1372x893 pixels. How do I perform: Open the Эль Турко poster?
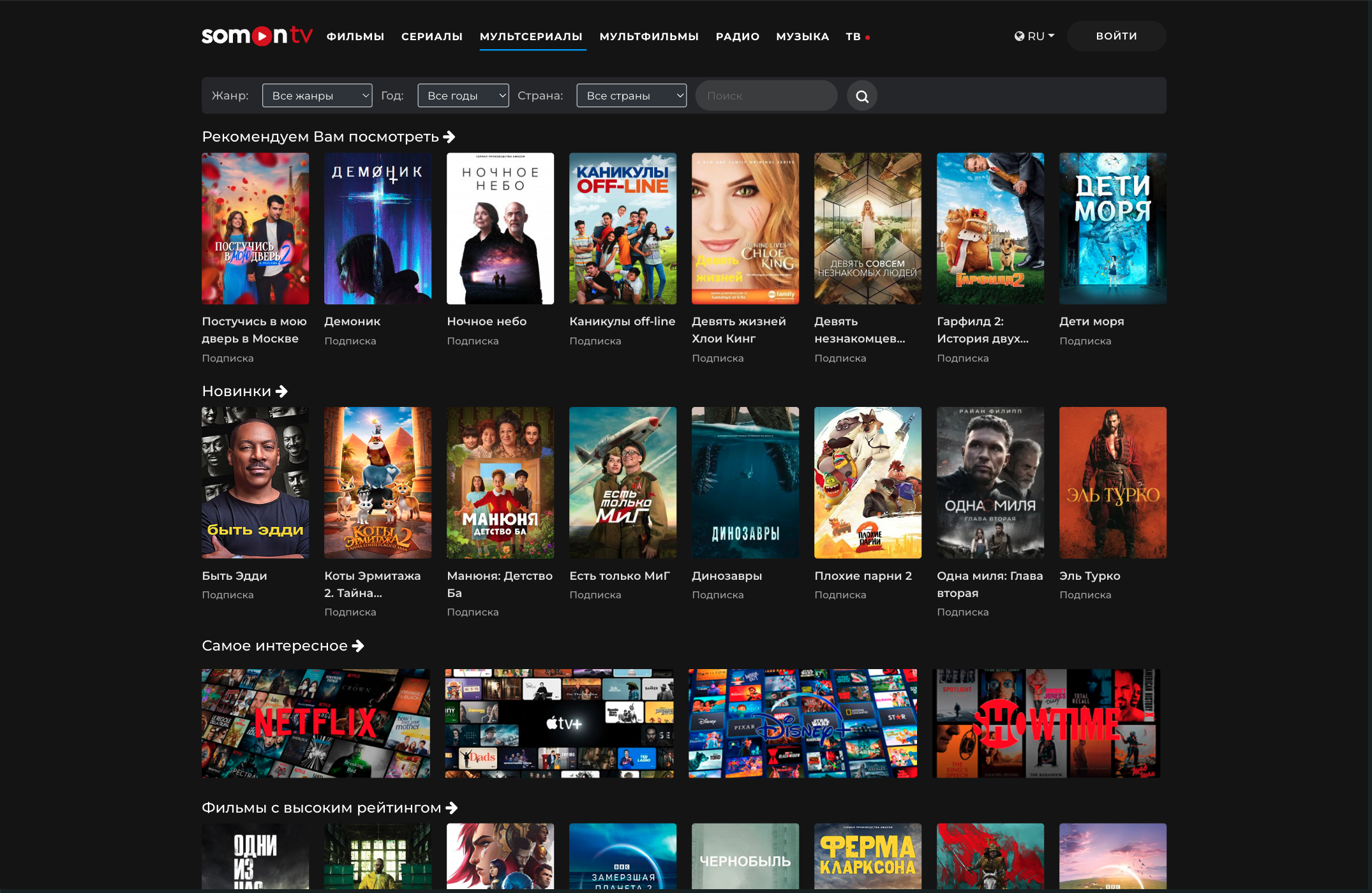pos(1113,483)
